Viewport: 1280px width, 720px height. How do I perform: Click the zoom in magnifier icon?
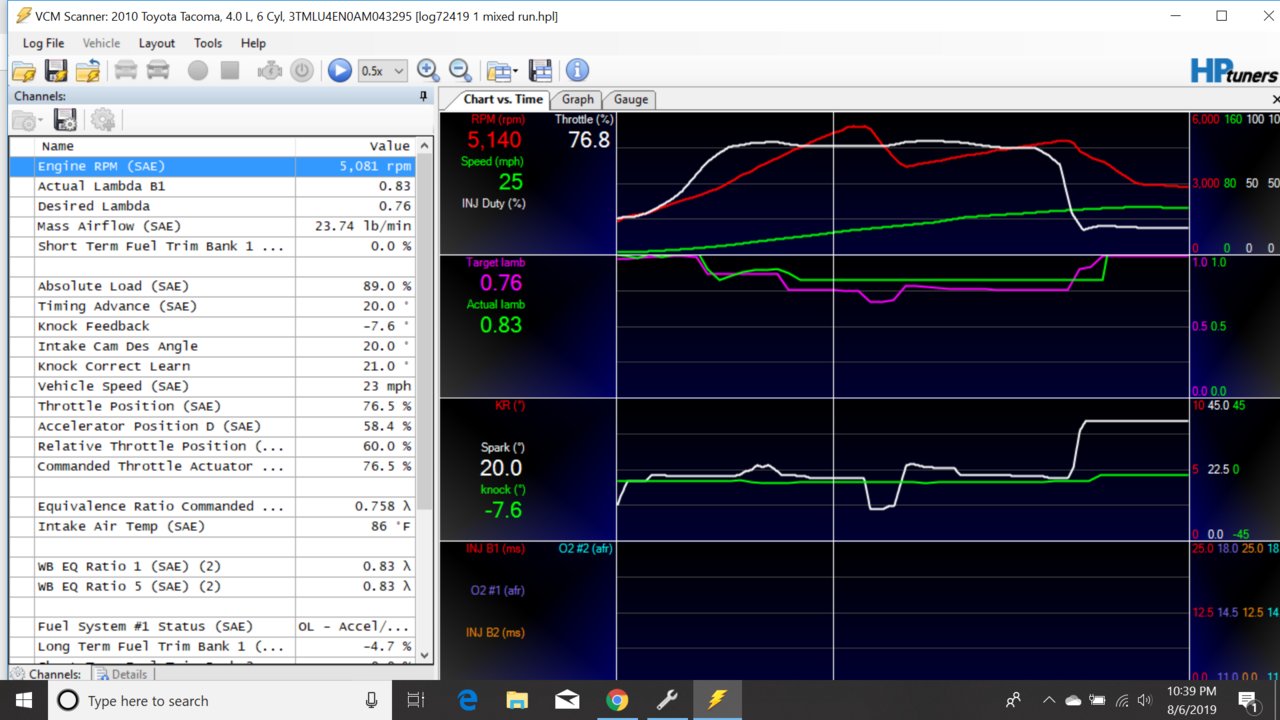point(428,71)
